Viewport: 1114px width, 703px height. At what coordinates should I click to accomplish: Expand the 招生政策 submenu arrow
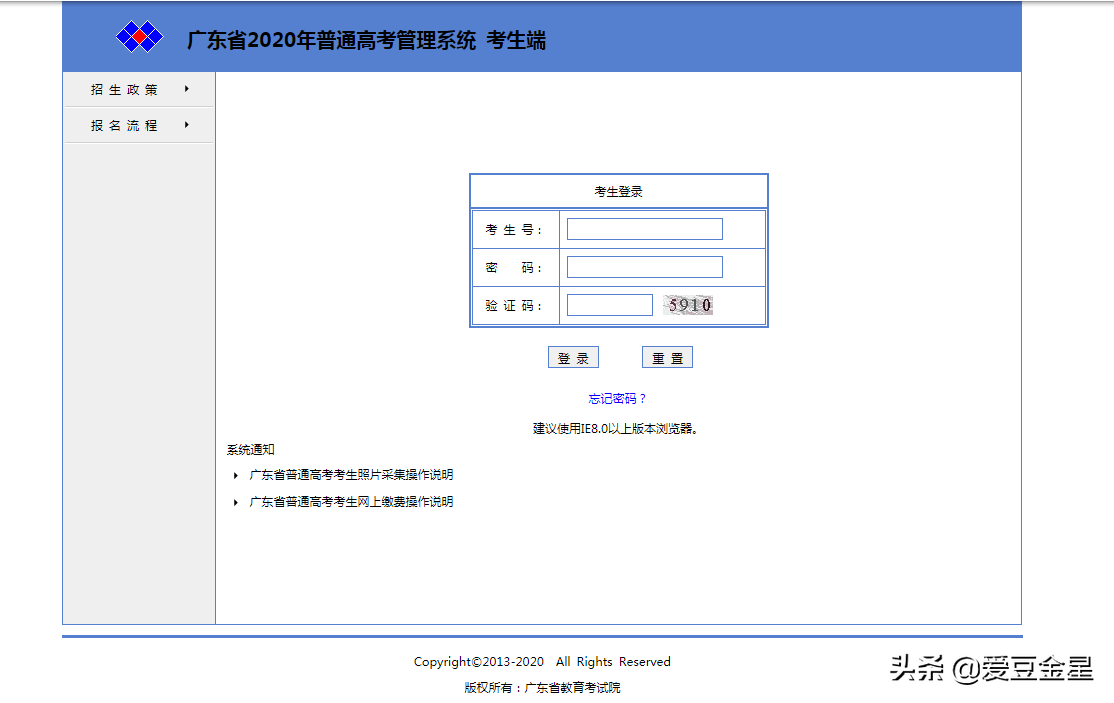click(185, 88)
